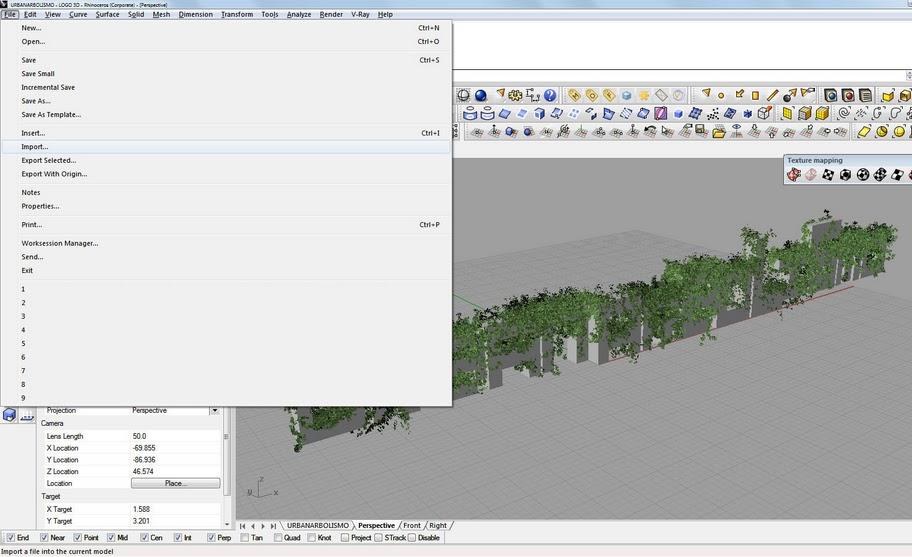
Task: Select the spherical mapping checker icon
Action: coord(863,174)
